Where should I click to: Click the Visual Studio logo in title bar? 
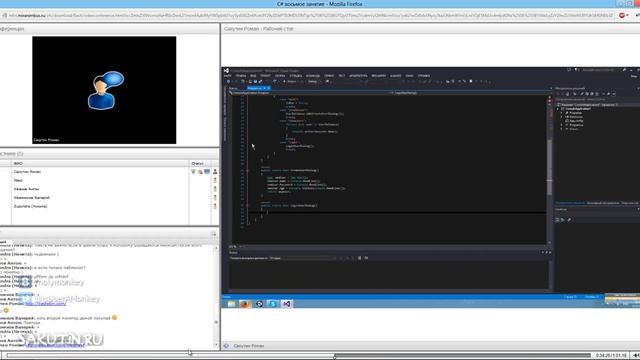[227, 71]
